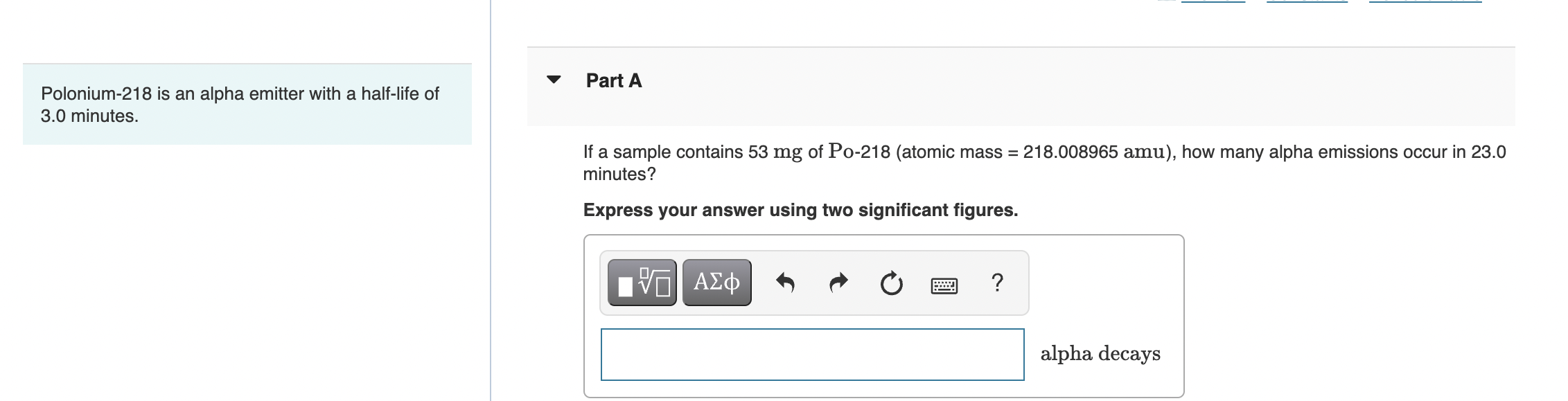
Task: Collapse Part A with the triangle
Action: point(554,80)
